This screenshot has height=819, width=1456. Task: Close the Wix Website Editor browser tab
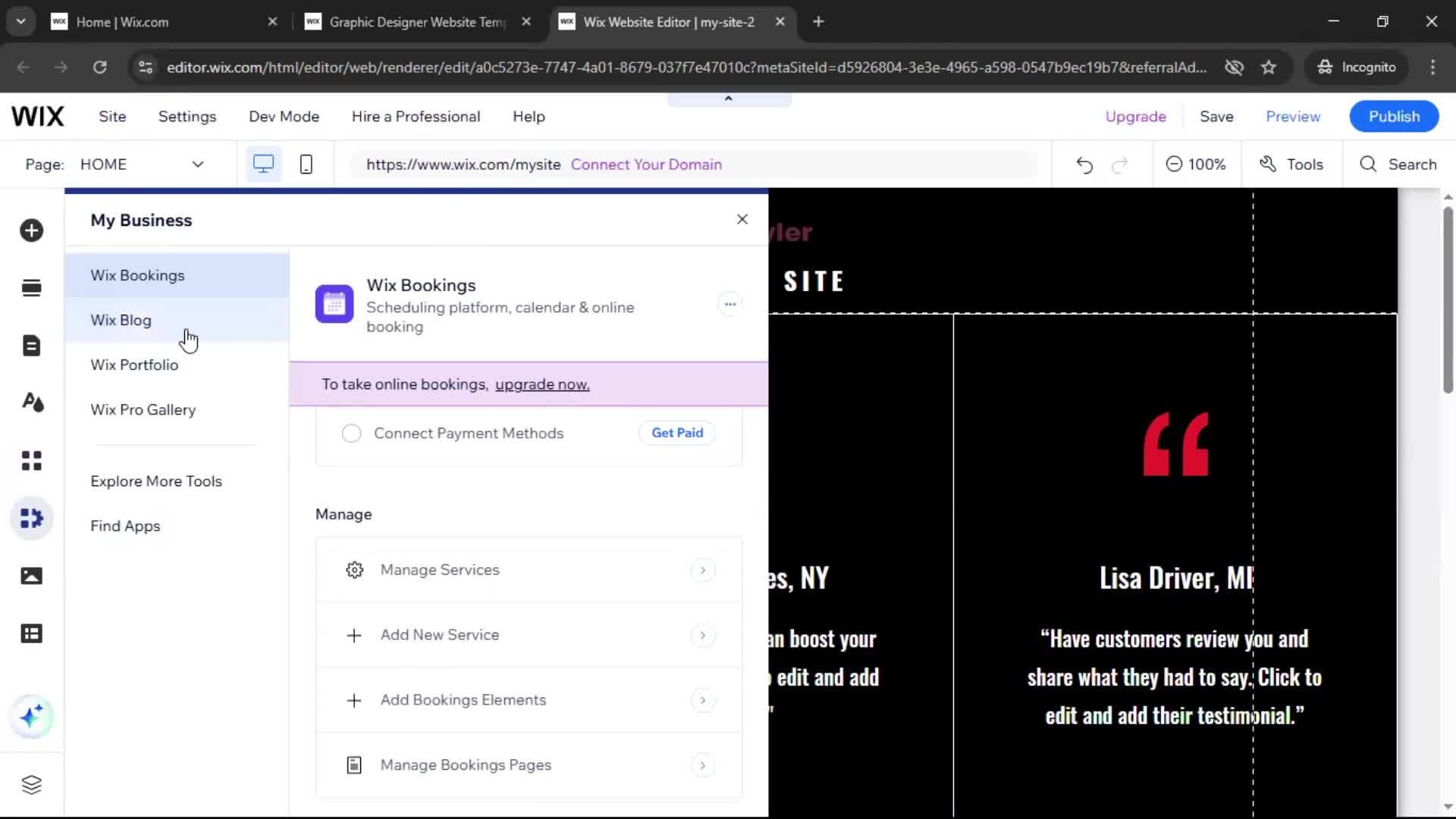tap(780, 22)
